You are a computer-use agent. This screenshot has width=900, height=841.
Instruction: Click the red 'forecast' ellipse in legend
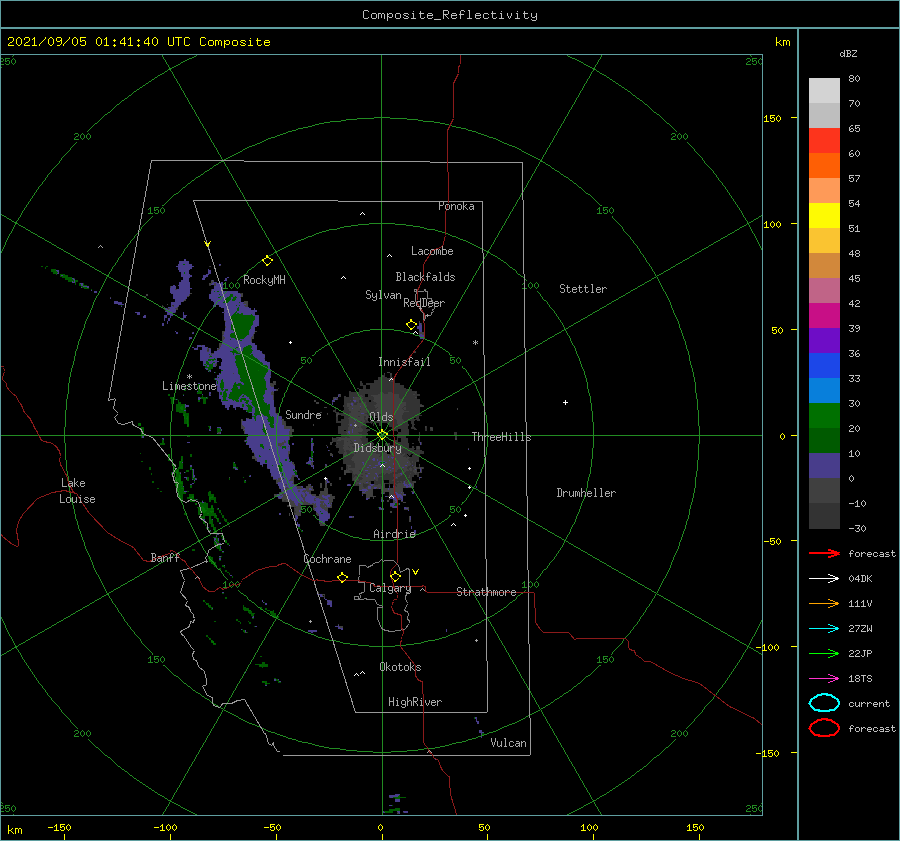click(824, 728)
